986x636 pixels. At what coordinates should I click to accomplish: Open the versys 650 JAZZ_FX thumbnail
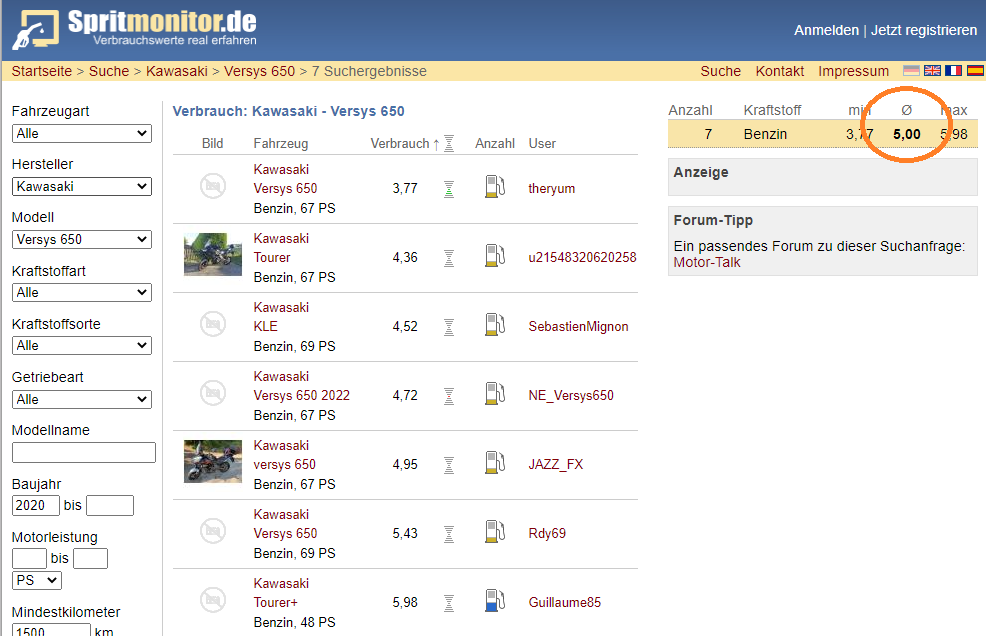(213, 461)
